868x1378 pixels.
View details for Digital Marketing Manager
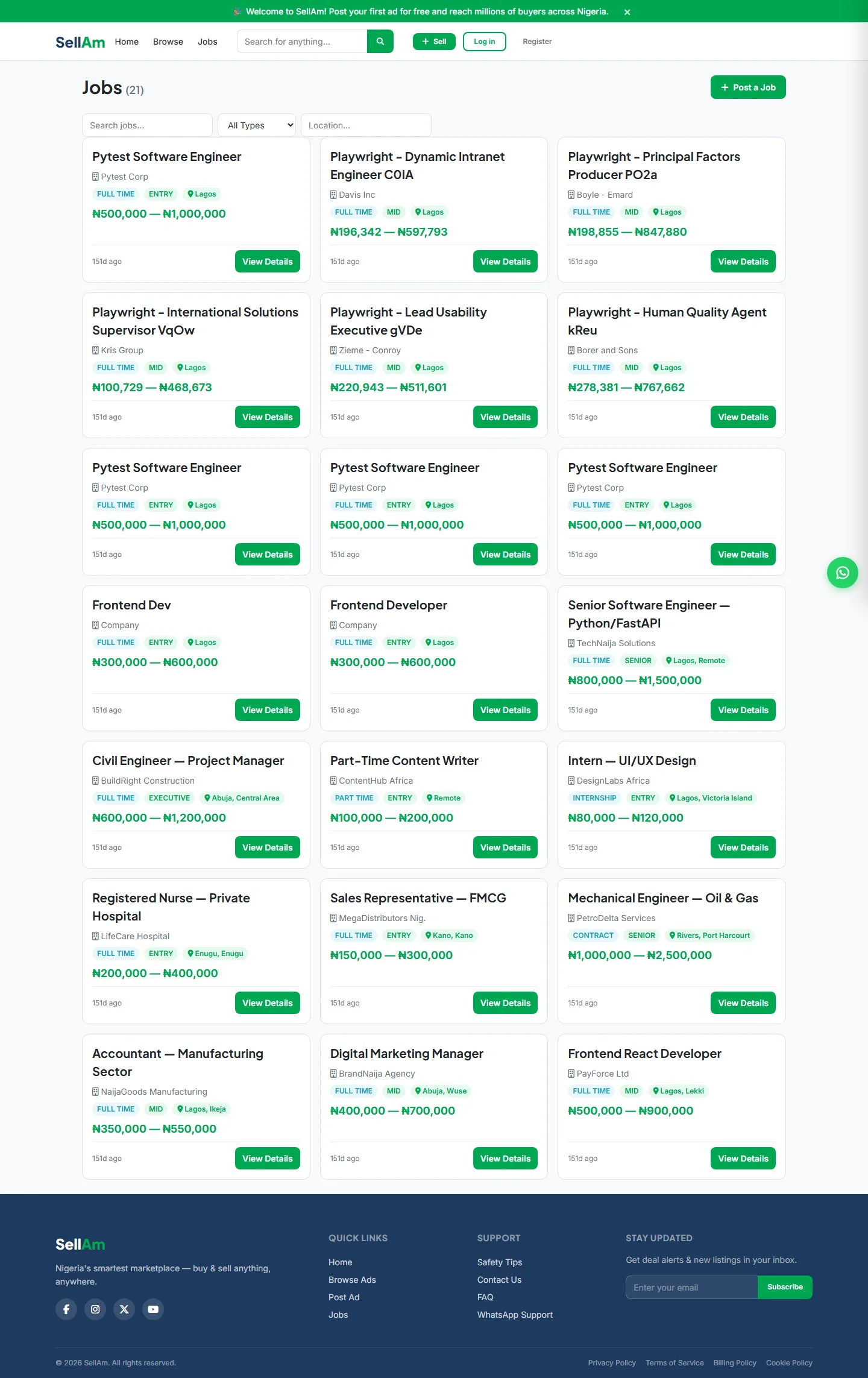[x=505, y=1159]
